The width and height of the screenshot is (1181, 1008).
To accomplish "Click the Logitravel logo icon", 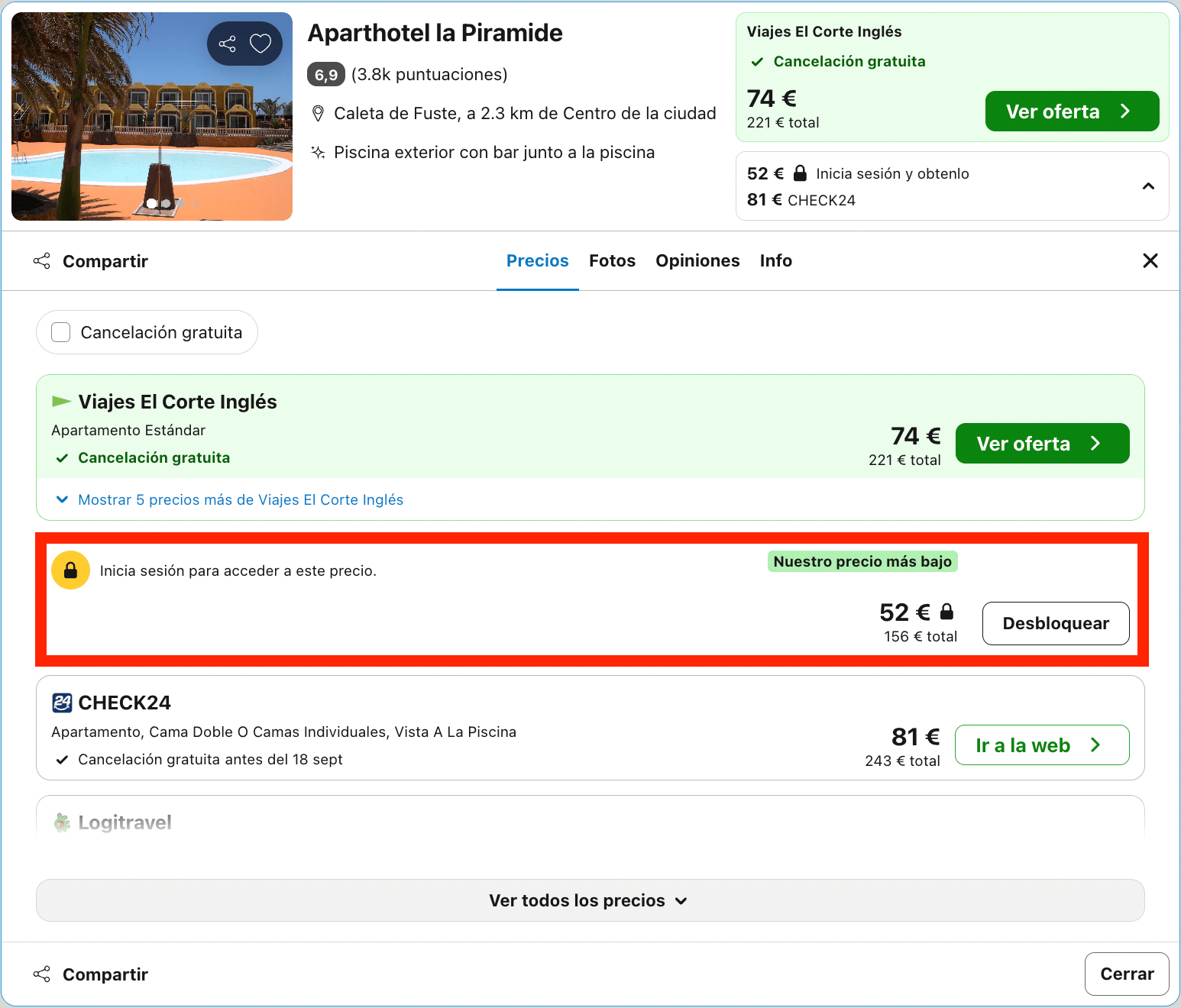I will pyautogui.click(x=62, y=822).
